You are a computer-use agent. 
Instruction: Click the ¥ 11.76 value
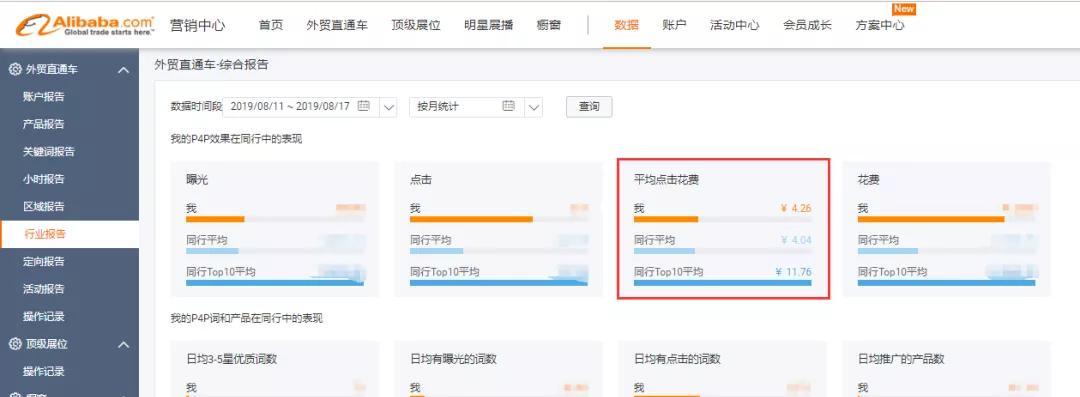(x=793, y=272)
